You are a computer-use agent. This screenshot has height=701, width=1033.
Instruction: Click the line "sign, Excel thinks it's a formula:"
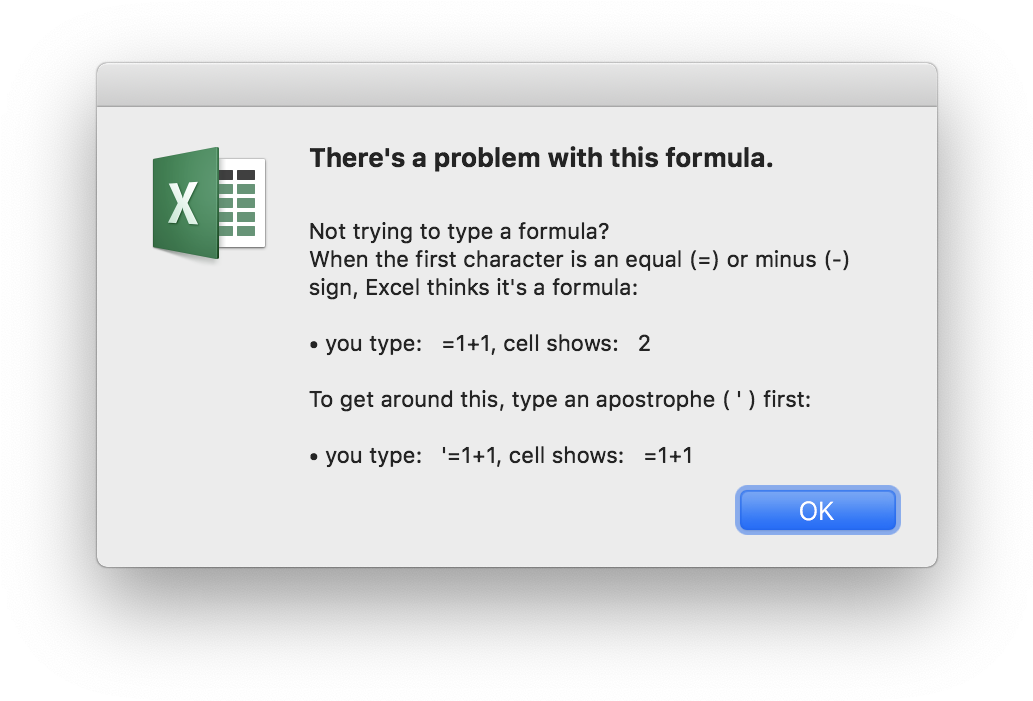point(474,288)
